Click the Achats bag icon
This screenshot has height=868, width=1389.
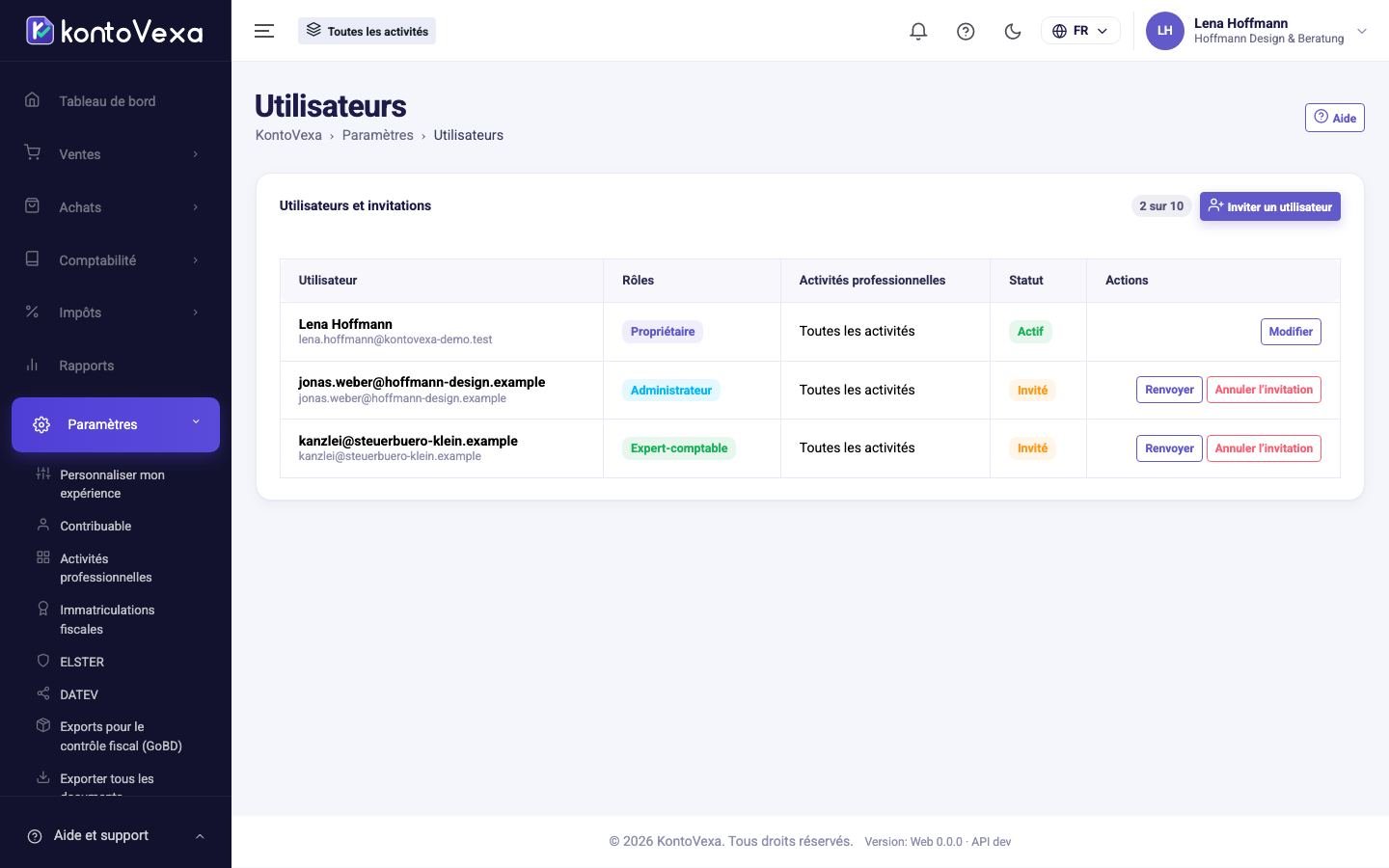(x=32, y=206)
